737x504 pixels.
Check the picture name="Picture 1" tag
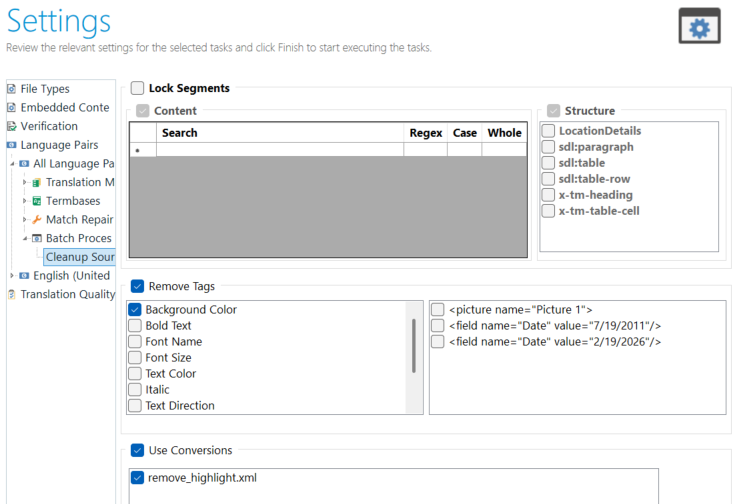(438, 310)
